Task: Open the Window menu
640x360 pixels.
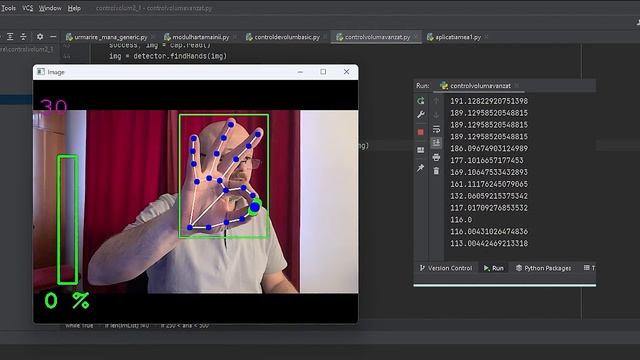Action: tap(50, 8)
